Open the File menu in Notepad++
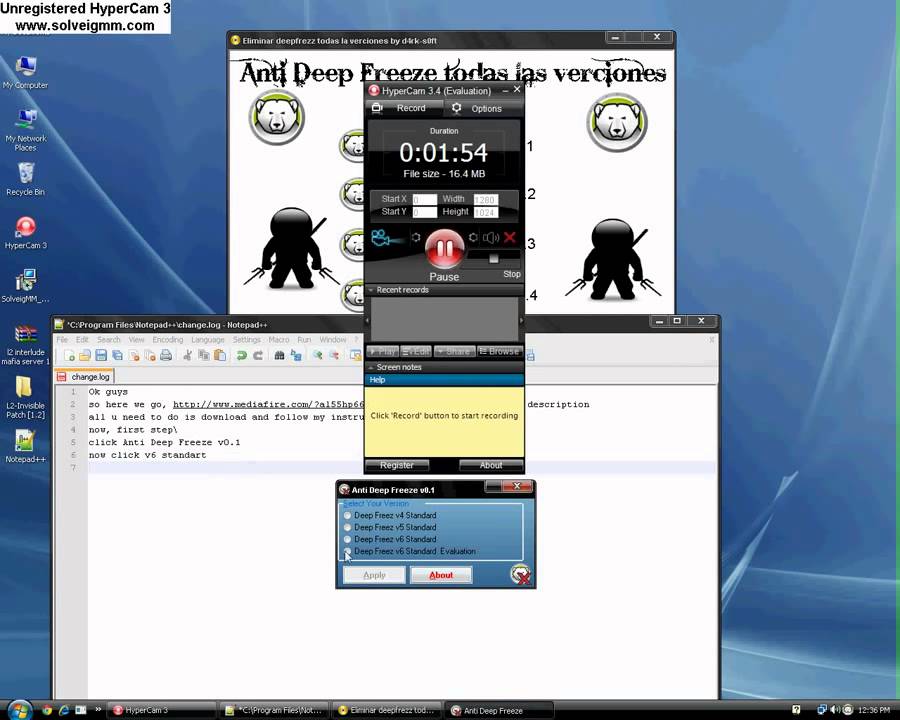This screenshot has width=900, height=720. 62,340
